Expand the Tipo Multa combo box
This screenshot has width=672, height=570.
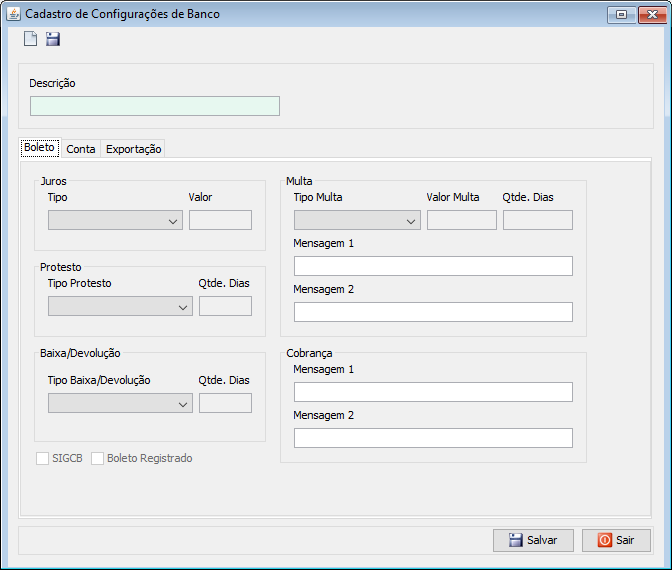[357, 220]
